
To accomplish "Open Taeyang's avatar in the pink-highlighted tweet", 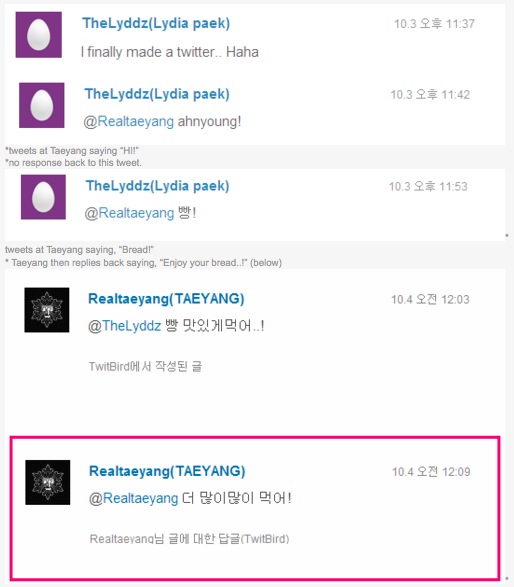I will (x=48, y=482).
